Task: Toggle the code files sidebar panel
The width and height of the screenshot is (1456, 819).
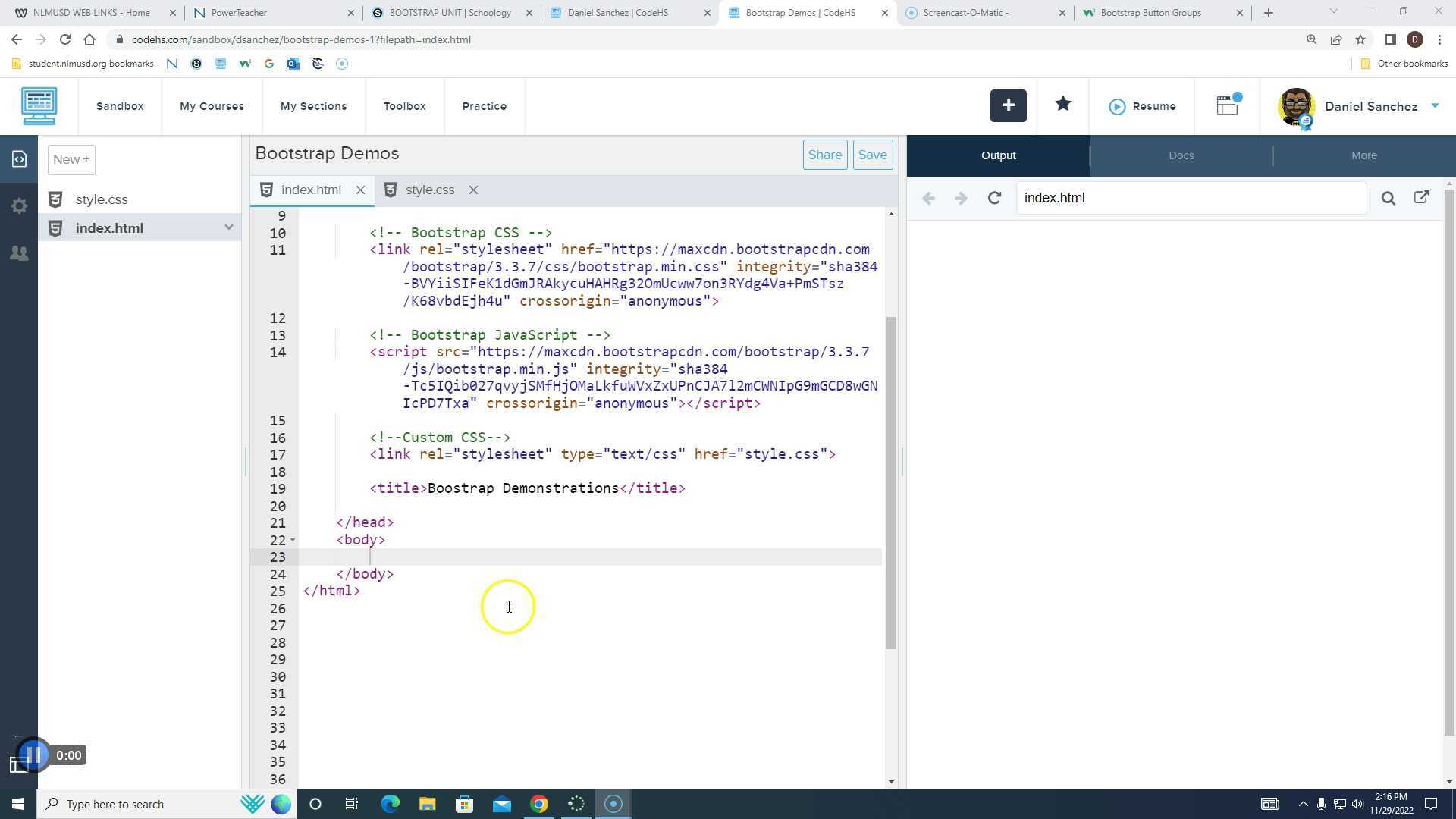Action: [19, 159]
